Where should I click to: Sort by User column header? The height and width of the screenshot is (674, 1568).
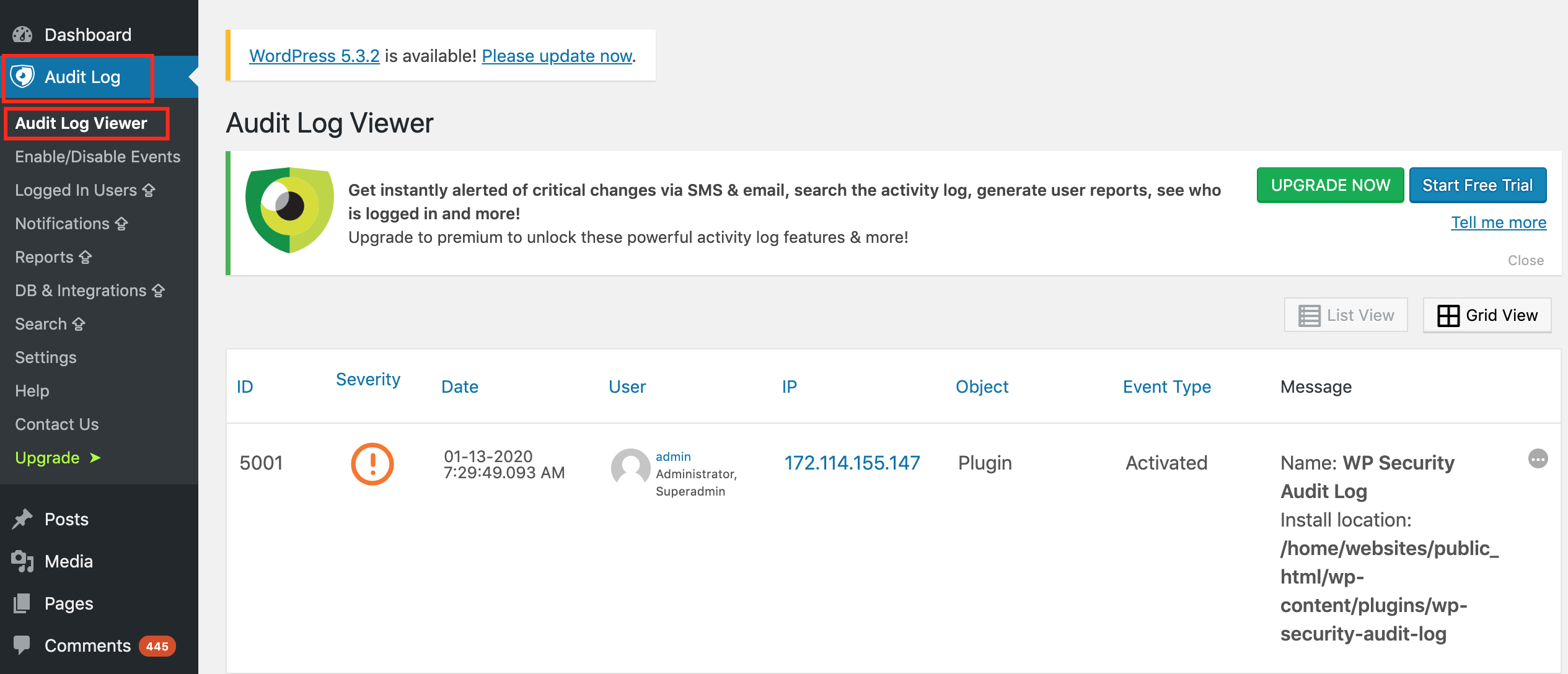[627, 387]
